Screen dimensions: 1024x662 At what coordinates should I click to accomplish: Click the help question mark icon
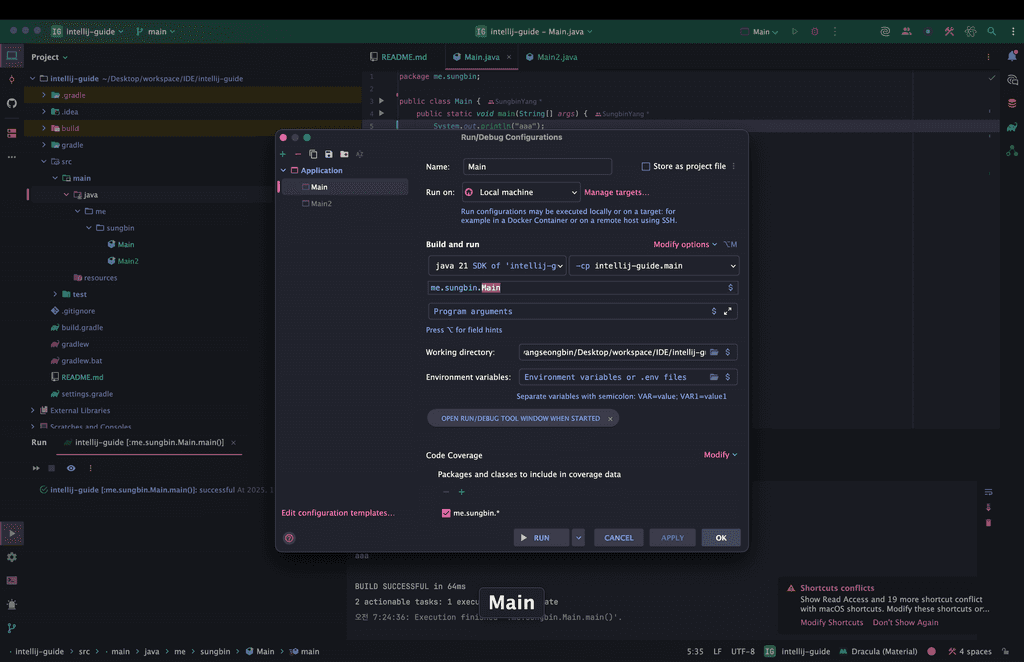pos(289,538)
